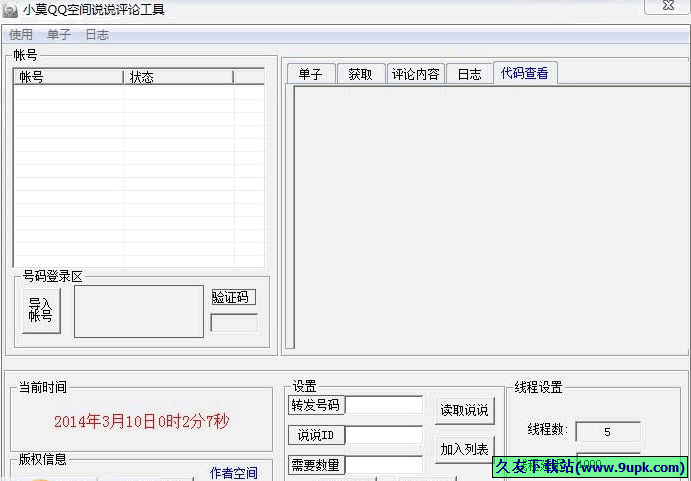This screenshot has width=691, height=481.
Task: Open the 使用 menu
Action: click(x=21, y=35)
